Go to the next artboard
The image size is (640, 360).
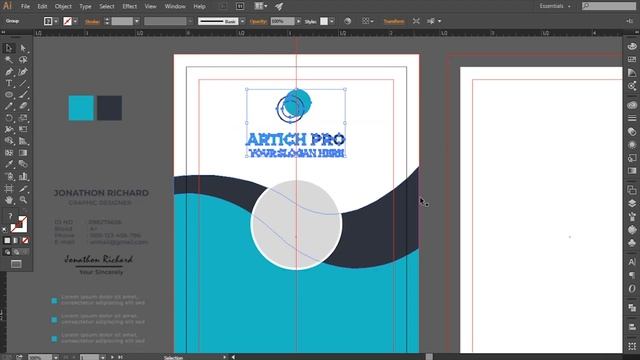(112, 357)
